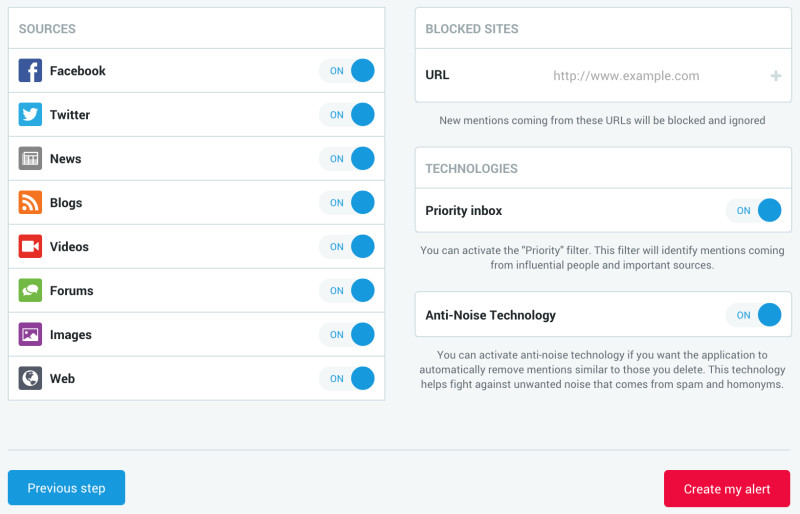
Task: Disable Anti-Noise Technology toggle
Action: (754, 315)
